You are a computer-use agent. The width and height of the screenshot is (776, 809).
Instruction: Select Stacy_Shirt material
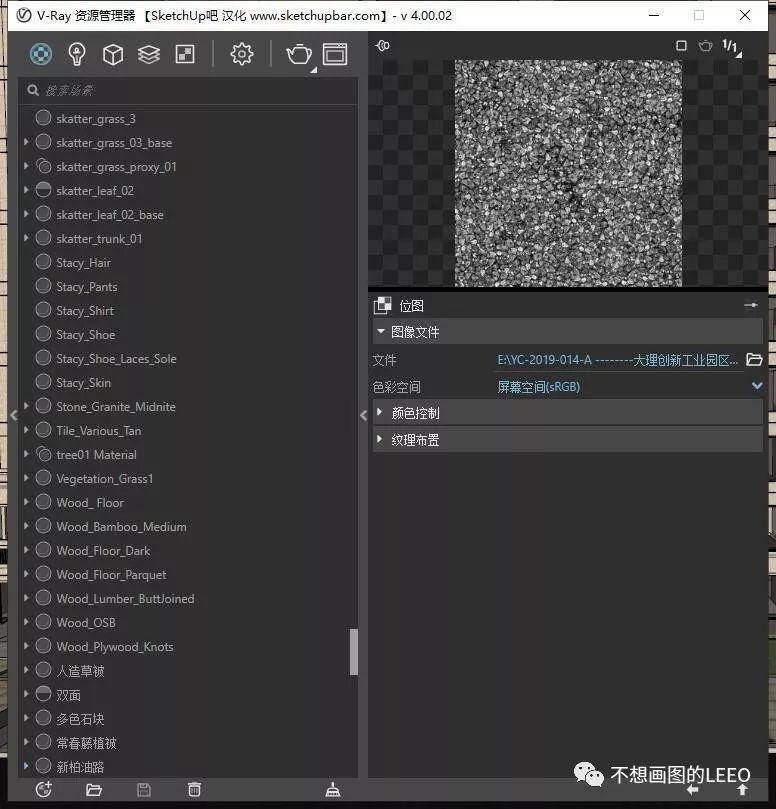point(85,311)
